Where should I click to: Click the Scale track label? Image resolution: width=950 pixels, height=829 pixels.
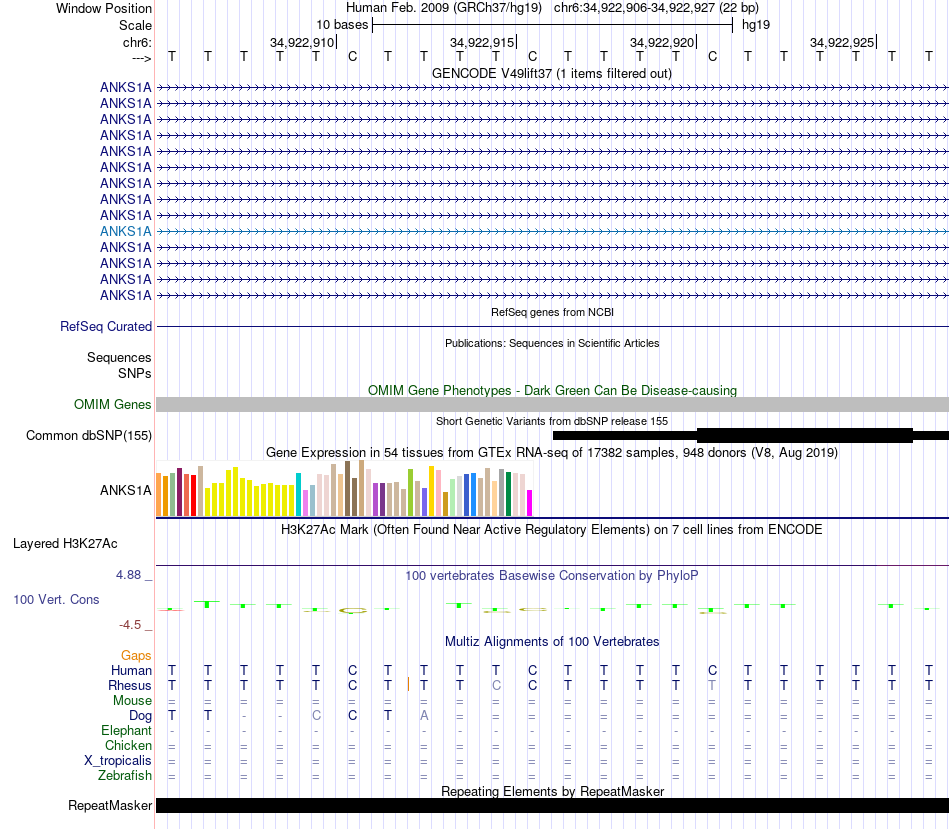coord(135,25)
